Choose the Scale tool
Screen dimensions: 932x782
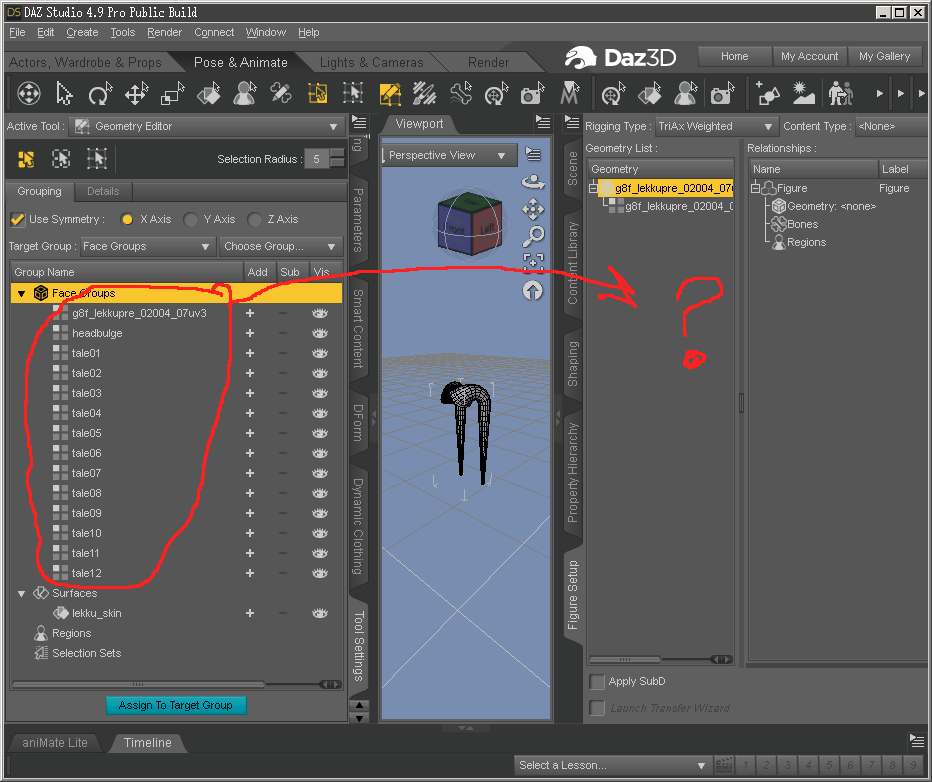(x=172, y=94)
